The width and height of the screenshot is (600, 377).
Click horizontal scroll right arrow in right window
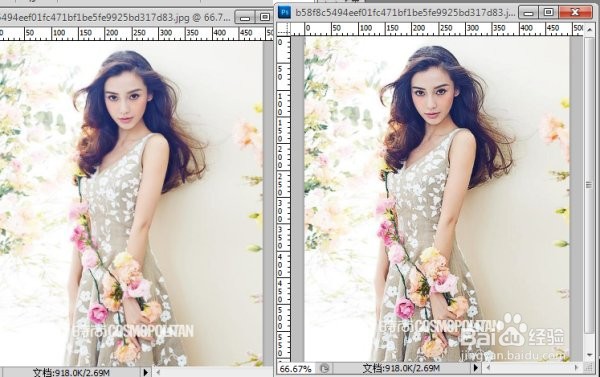pyautogui.click(x=577, y=368)
